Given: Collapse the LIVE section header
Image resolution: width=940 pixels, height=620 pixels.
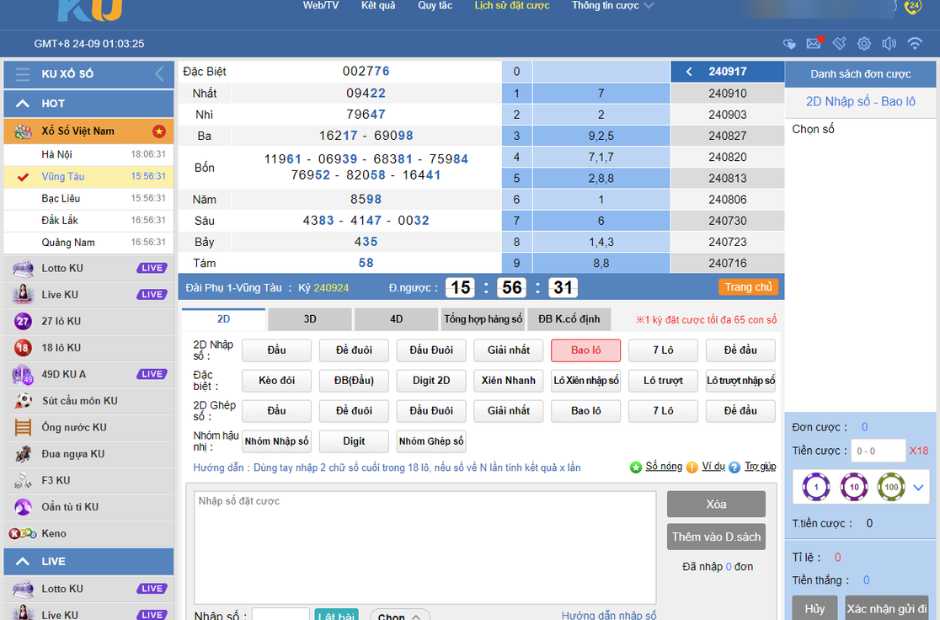Looking at the screenshot, I should pyautogui.click(x=88, y=562).
